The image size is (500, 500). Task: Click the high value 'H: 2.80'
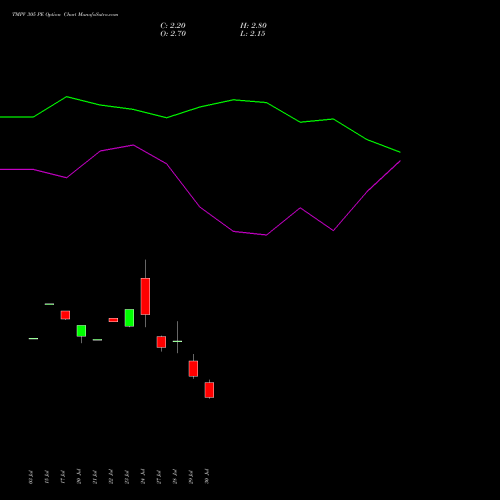click(x=253, y=26)
